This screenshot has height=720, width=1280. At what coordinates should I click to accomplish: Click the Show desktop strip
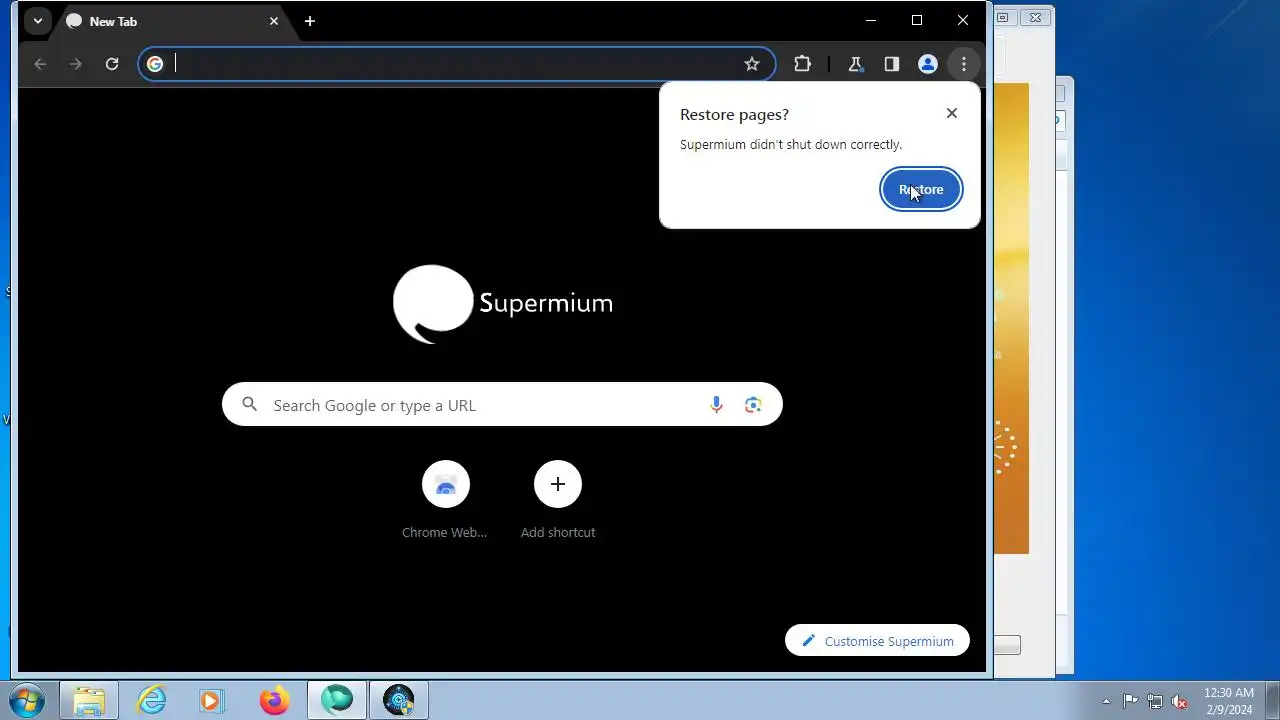coord(1272,701)
